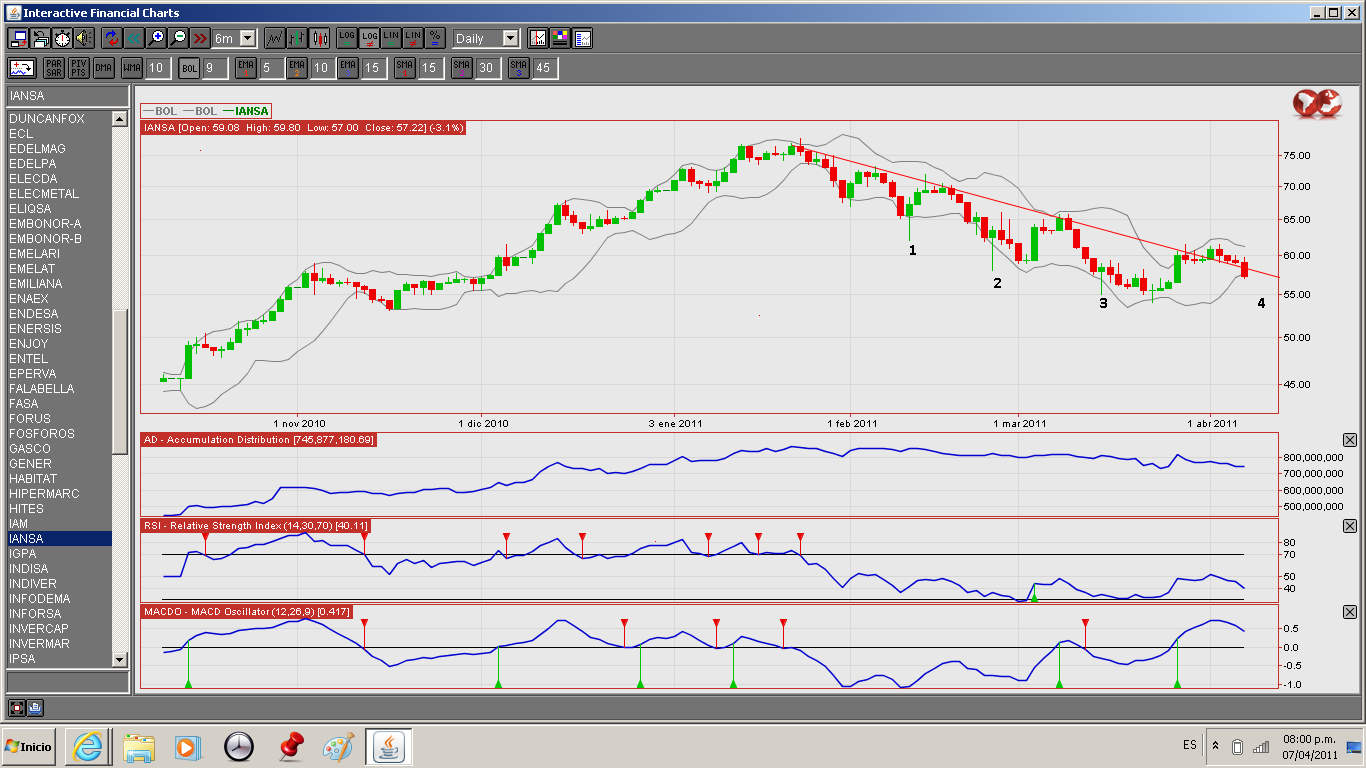Viewport: 1366px width, 768px height.
Task: Click the zoom in magnifier icon
Action: [156, 38]
